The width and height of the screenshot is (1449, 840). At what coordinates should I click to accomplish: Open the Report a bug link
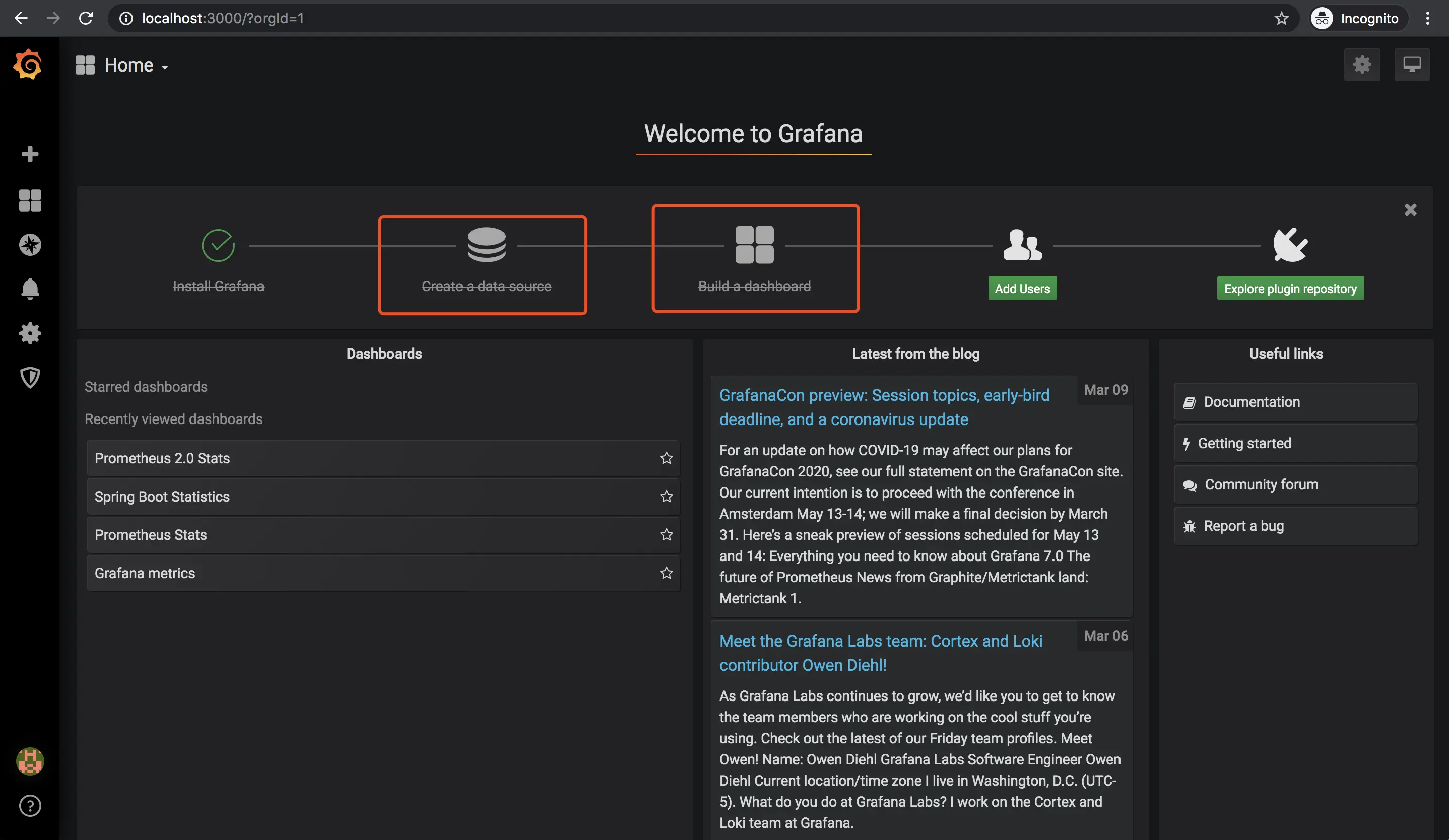(x=1295, y=526)
